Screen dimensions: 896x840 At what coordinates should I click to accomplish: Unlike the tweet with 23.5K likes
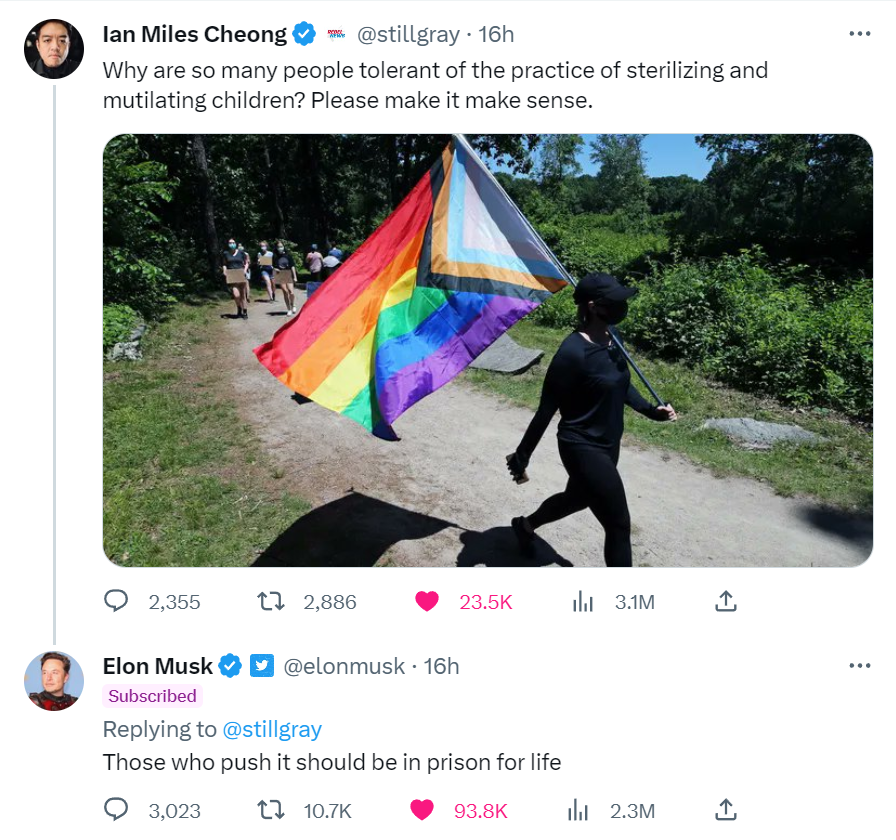tap(426, 601)
